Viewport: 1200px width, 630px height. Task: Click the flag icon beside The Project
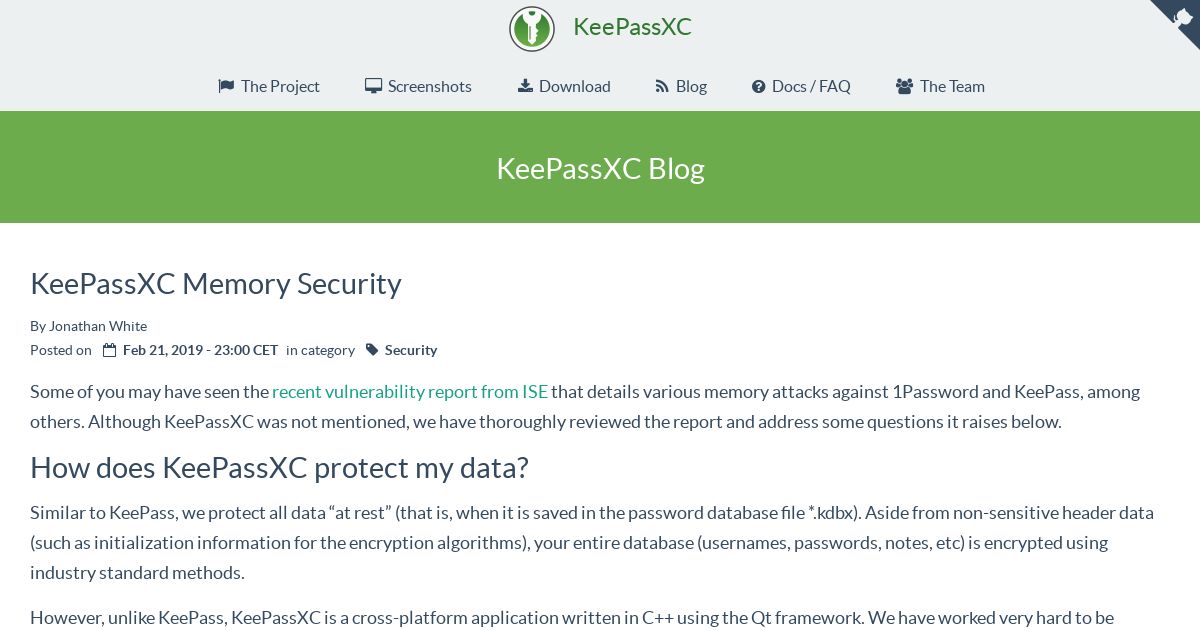click(226, 86)
